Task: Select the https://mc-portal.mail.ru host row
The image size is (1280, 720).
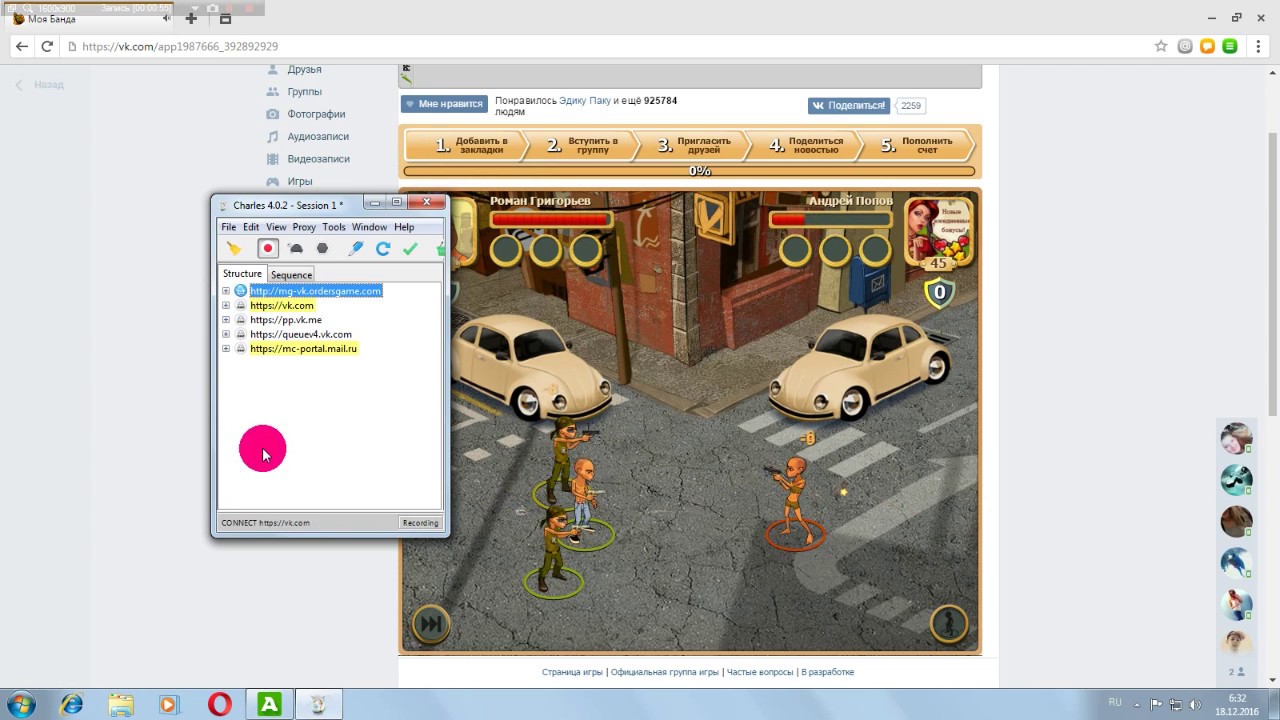Action: click(304, 349)
